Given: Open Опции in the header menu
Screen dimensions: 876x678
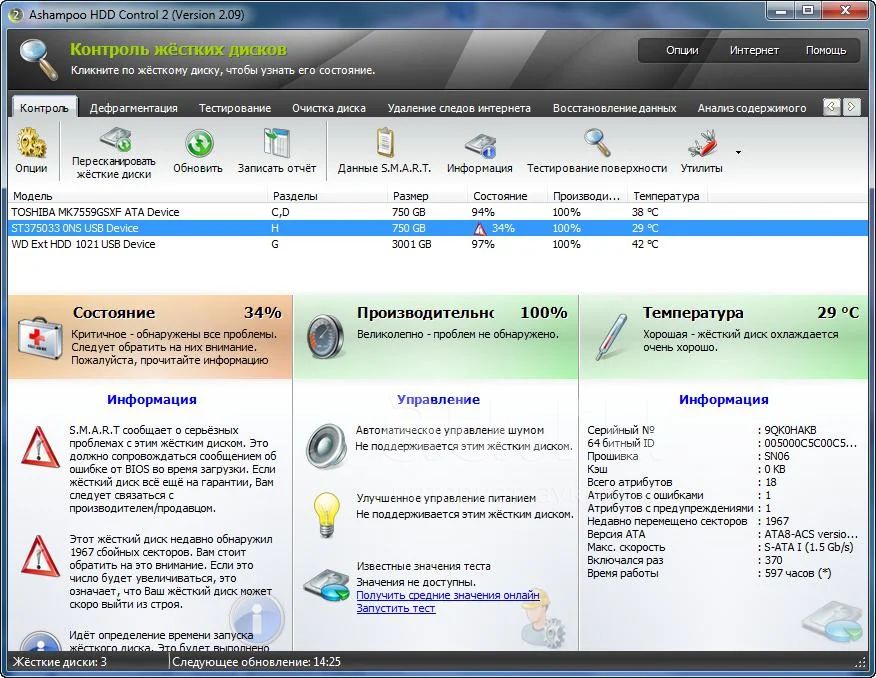Looking at the screenshot, I should pyautogui.click(x=682, y=50).
